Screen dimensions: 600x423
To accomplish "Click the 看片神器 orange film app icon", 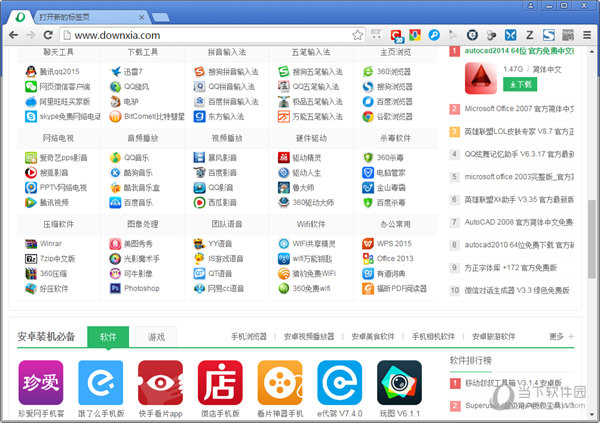I will 280,382.
